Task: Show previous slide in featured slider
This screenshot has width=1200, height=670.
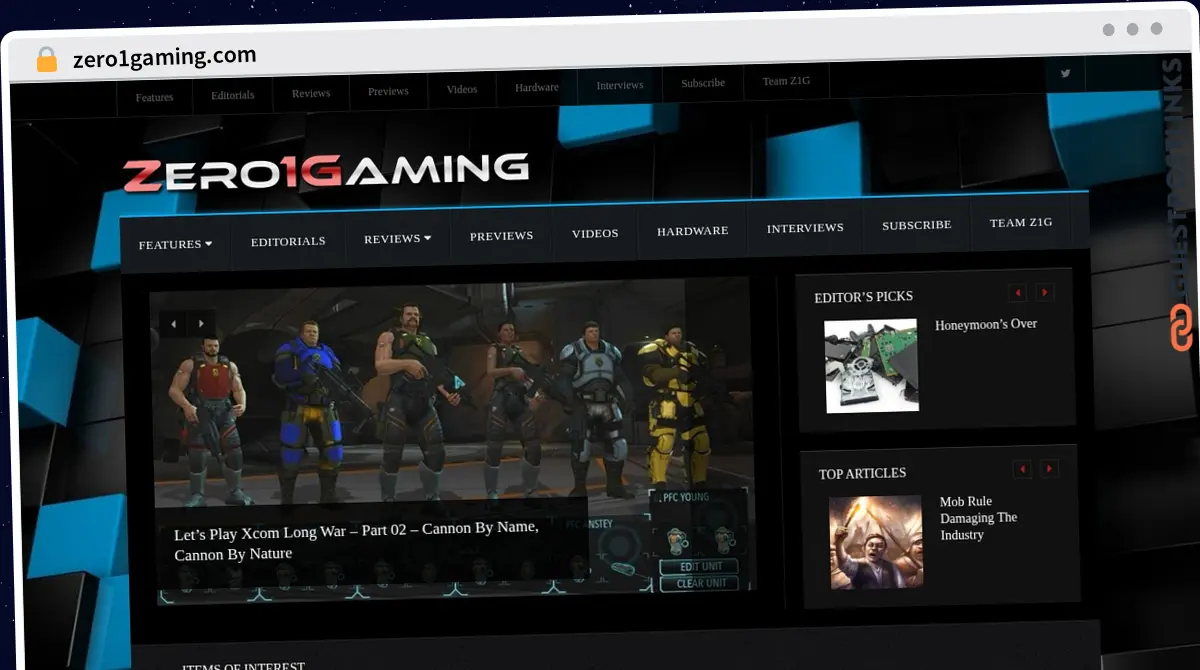Action: point(173,323)
